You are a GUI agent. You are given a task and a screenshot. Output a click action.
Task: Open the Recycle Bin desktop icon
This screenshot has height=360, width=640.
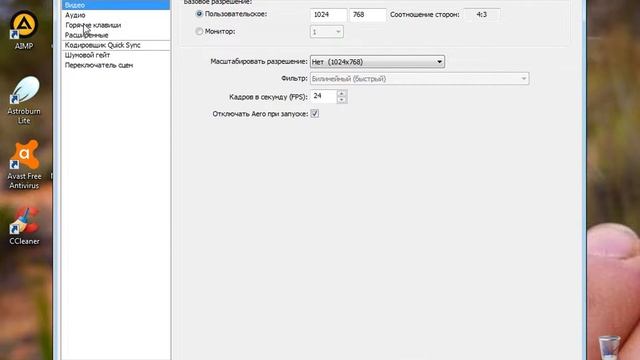click(x=609, y=347)
